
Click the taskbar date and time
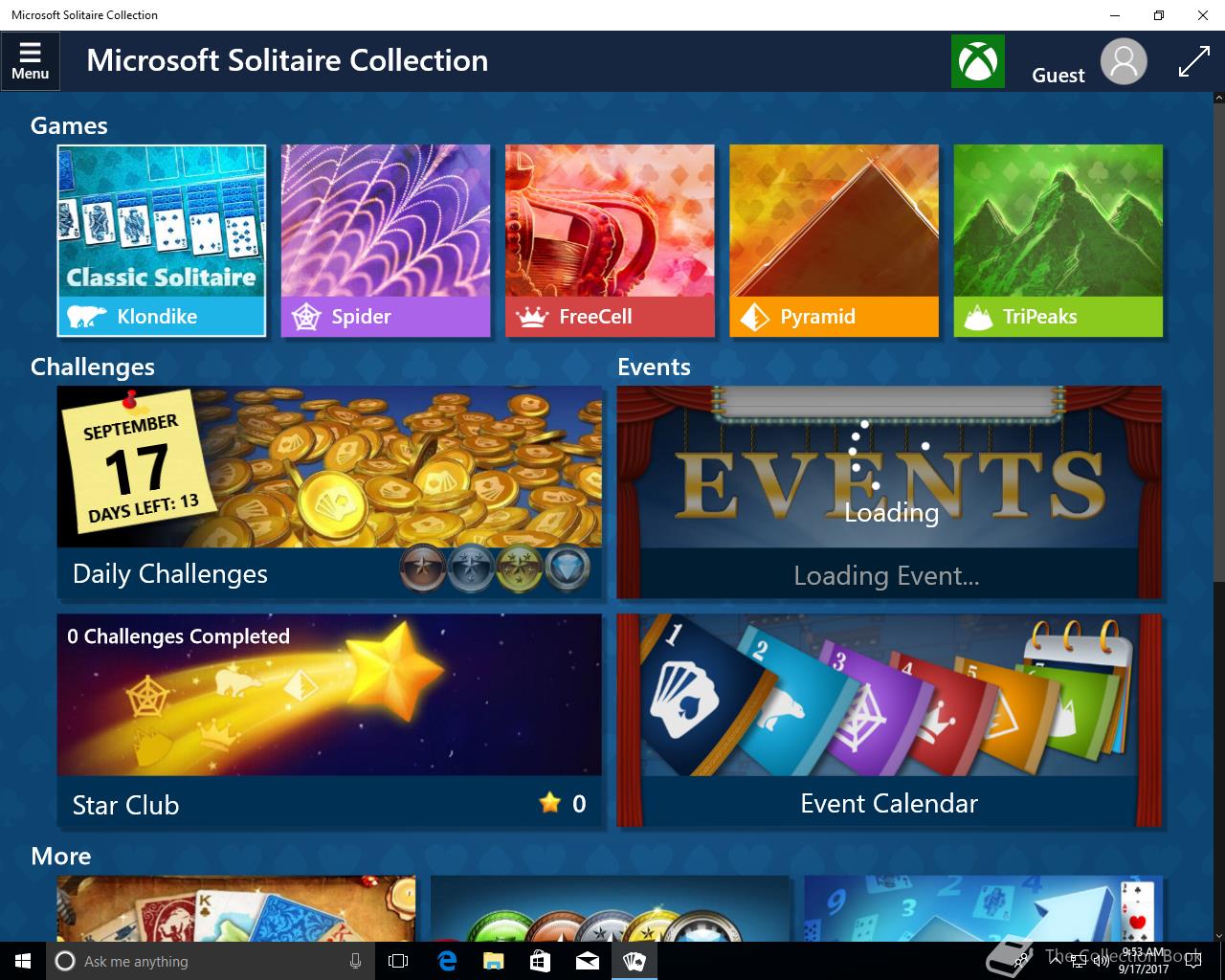click(x=1144, y=961)
